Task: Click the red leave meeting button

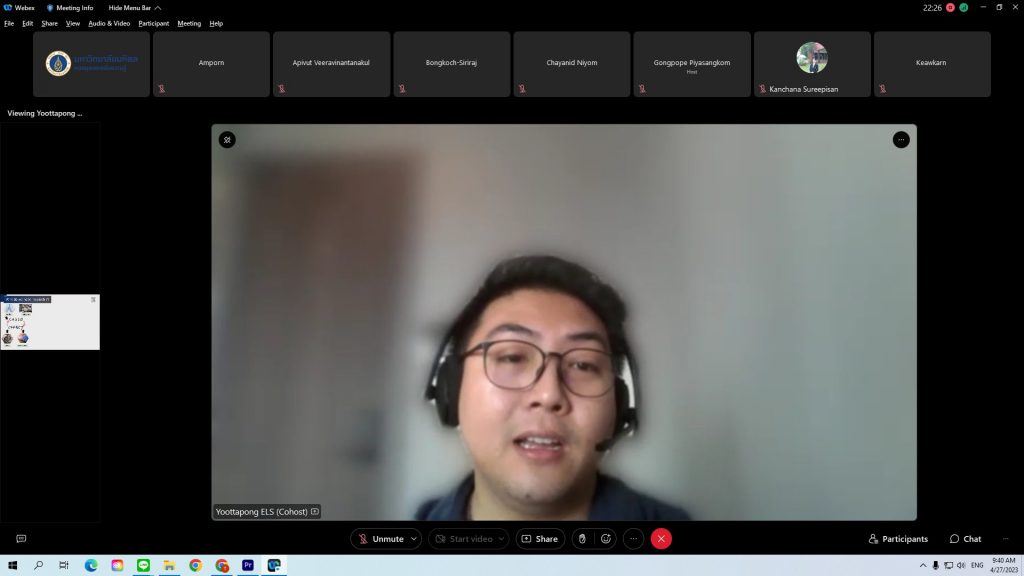Action: pos(661,539)
